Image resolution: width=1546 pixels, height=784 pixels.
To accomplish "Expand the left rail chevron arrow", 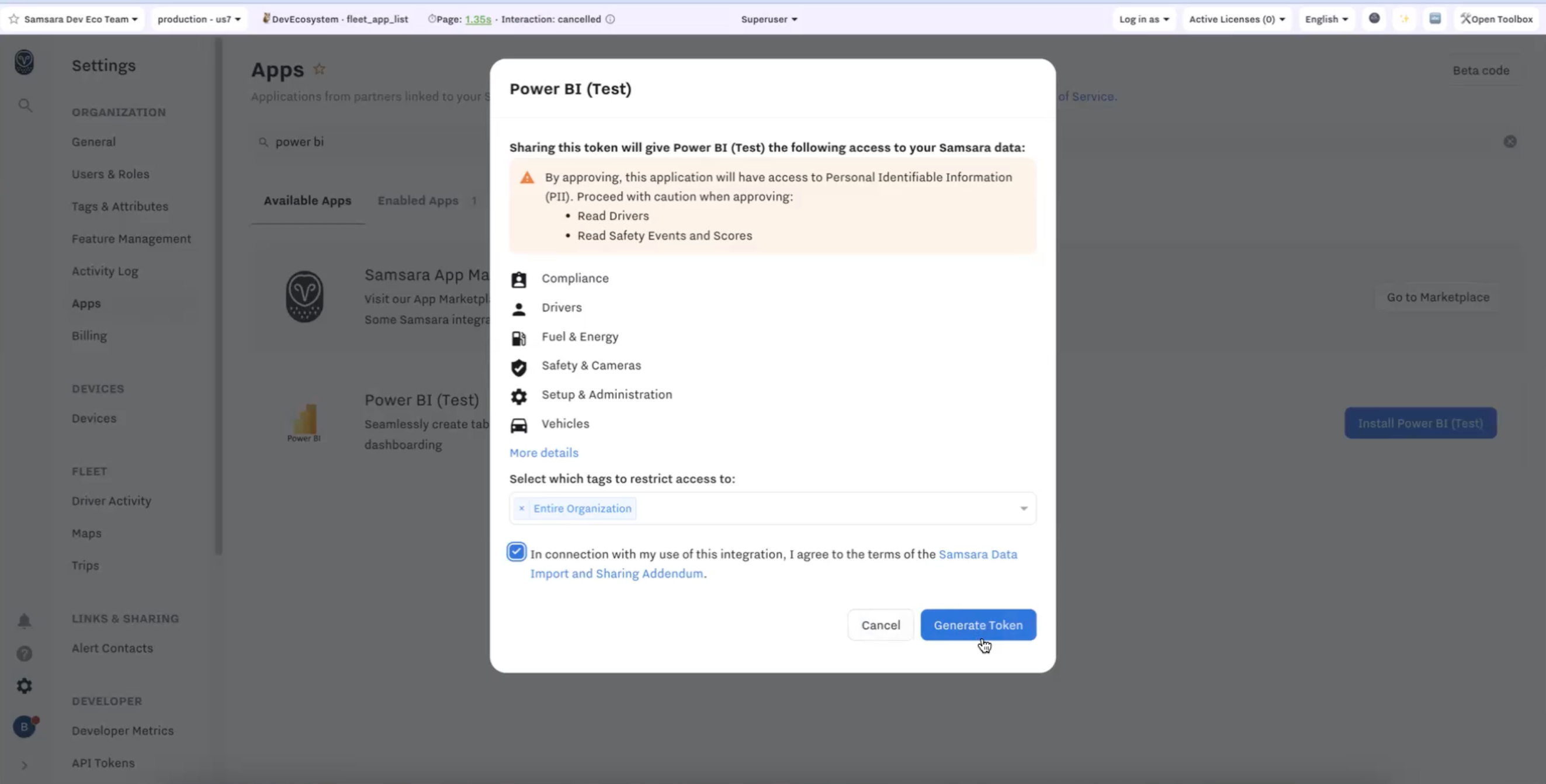I will point(24,765).
